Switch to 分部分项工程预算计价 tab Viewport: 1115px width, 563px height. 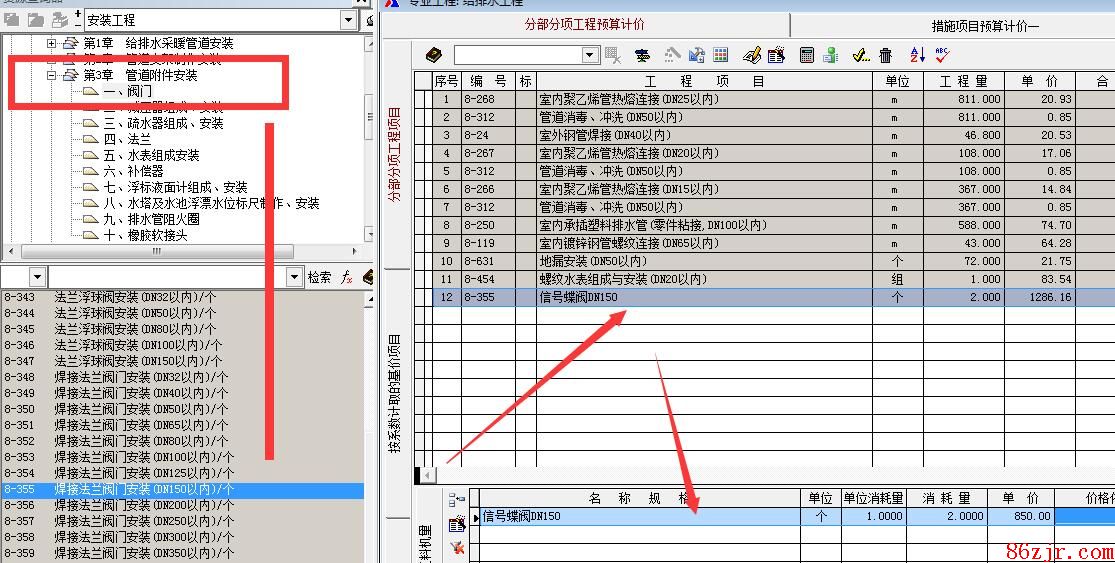click(x=584, y=25)
